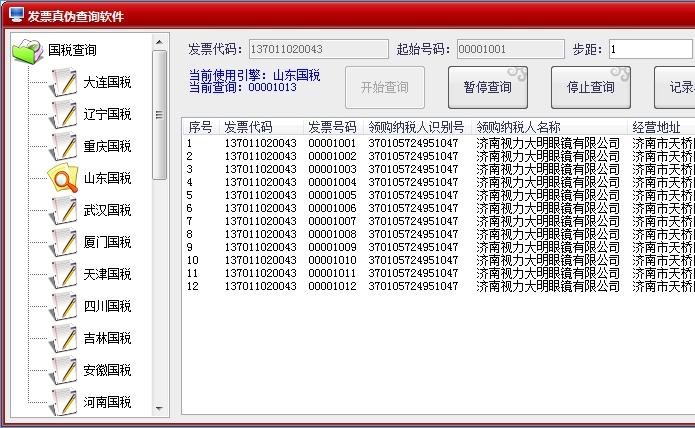Select the 厦门国税 tree entry label
This screenshot has width=695, height=428.
pyautogui.click(x=107, y=242)
